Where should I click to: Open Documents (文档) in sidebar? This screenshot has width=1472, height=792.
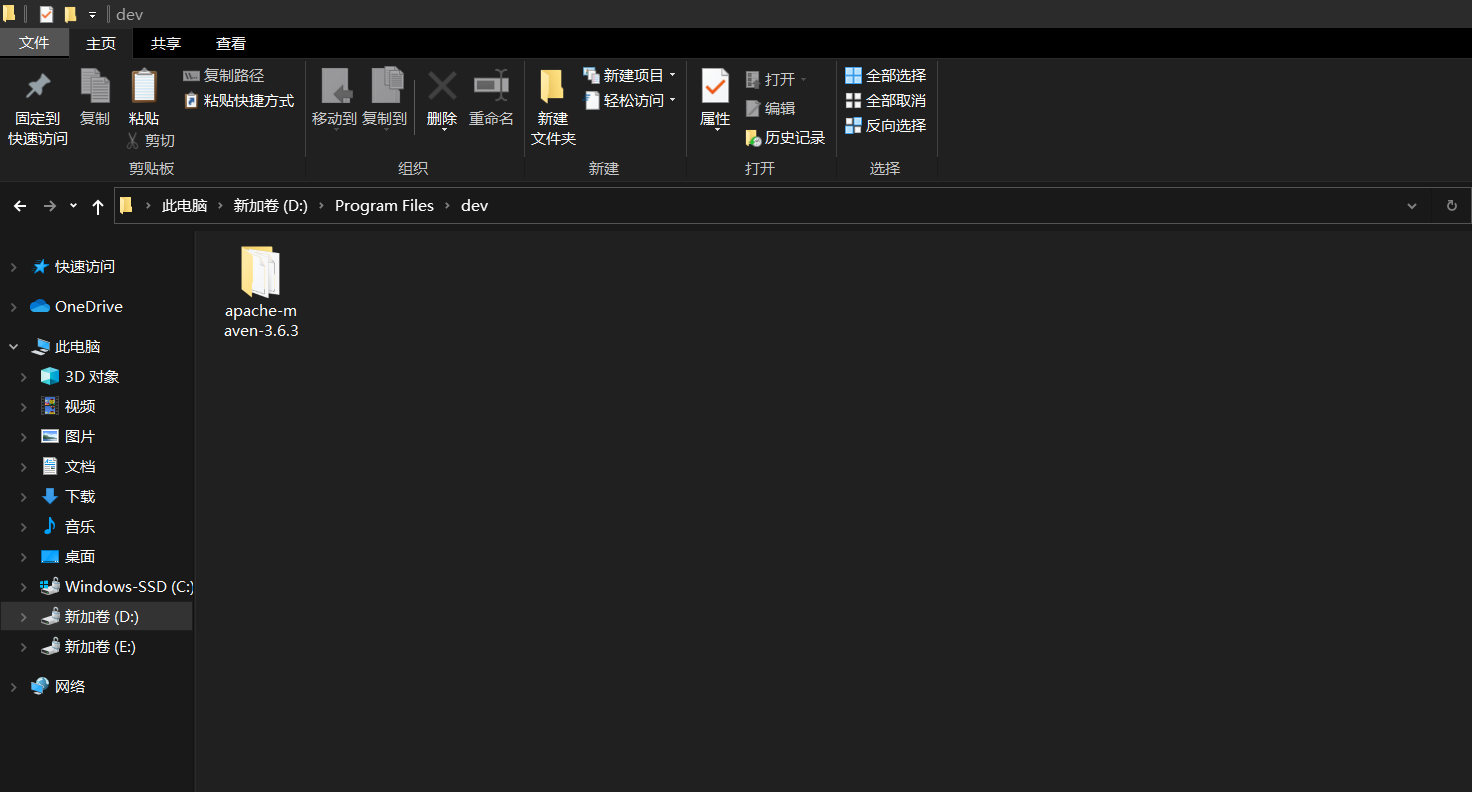[x=80, y=467]
